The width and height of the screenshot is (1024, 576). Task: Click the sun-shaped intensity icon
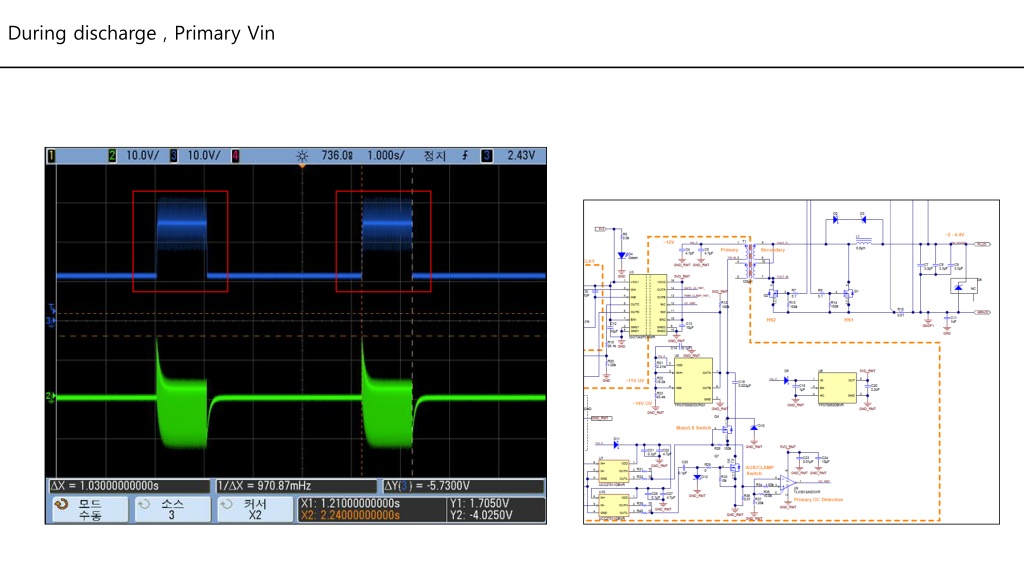[302, 156]
